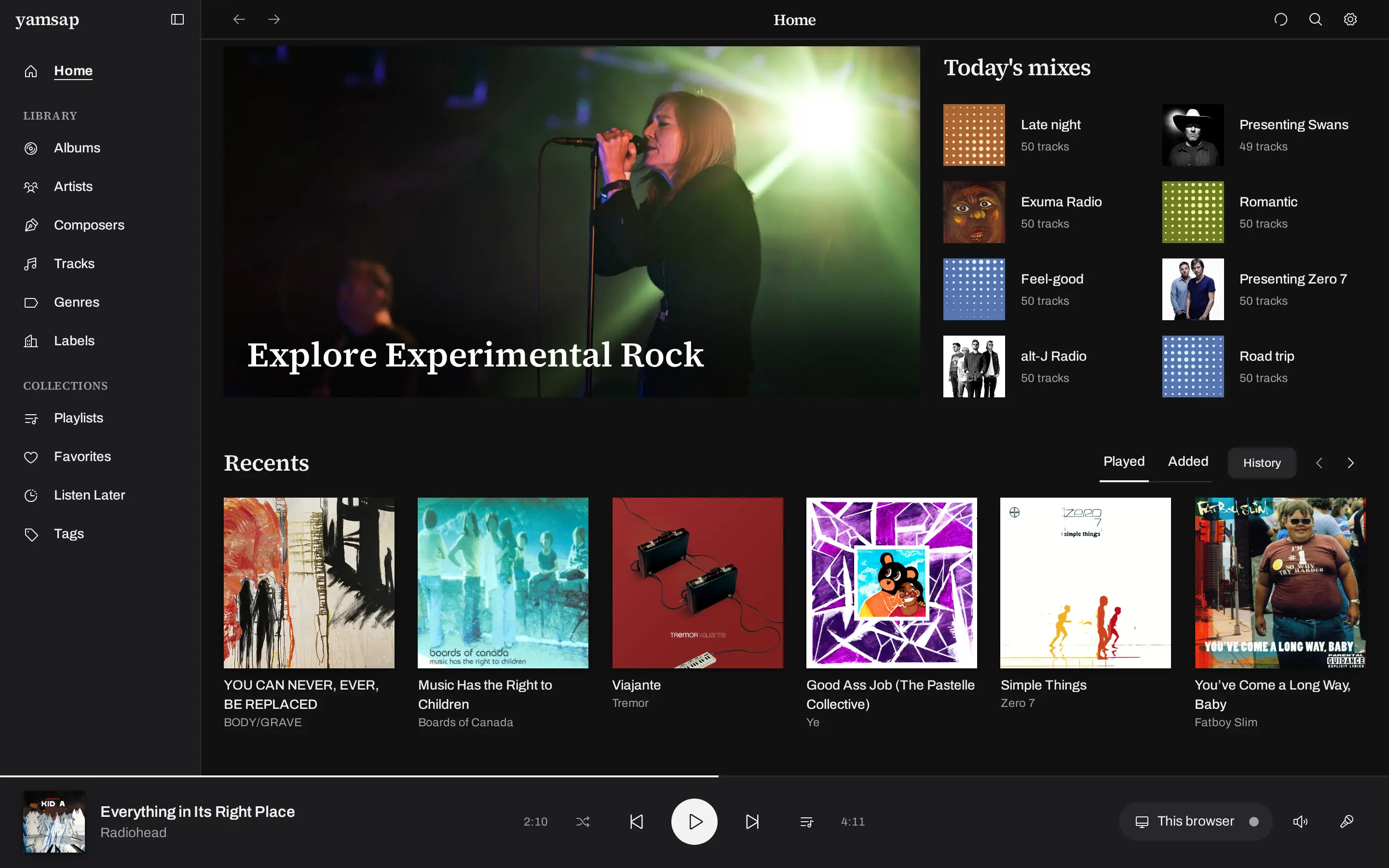The width and height of the screenshot is (1389, 868).
Task: Click the Kid A now-playing artwork
Action: 54,822
